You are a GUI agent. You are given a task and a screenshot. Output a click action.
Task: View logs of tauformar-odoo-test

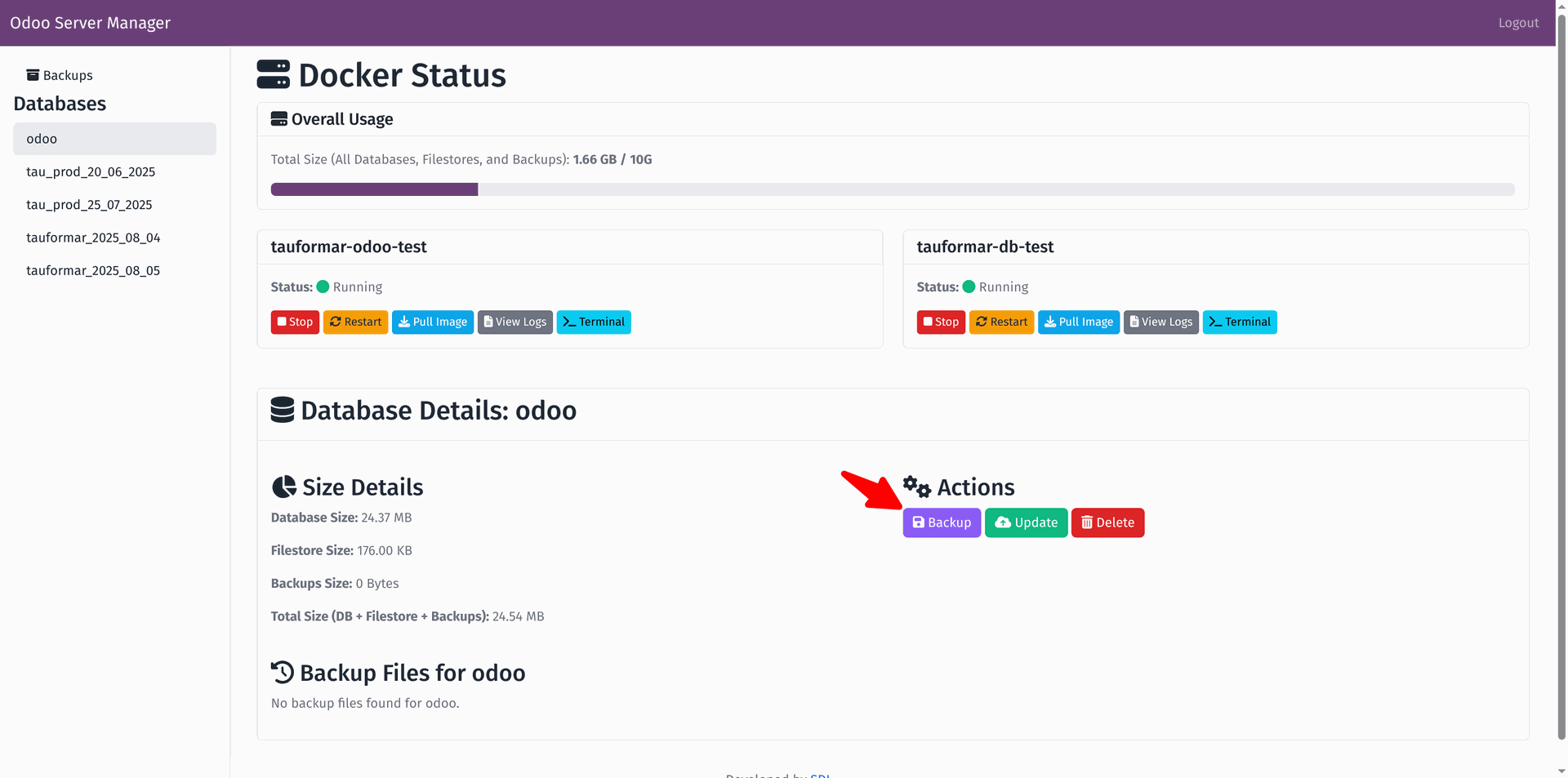coord(514,322)
